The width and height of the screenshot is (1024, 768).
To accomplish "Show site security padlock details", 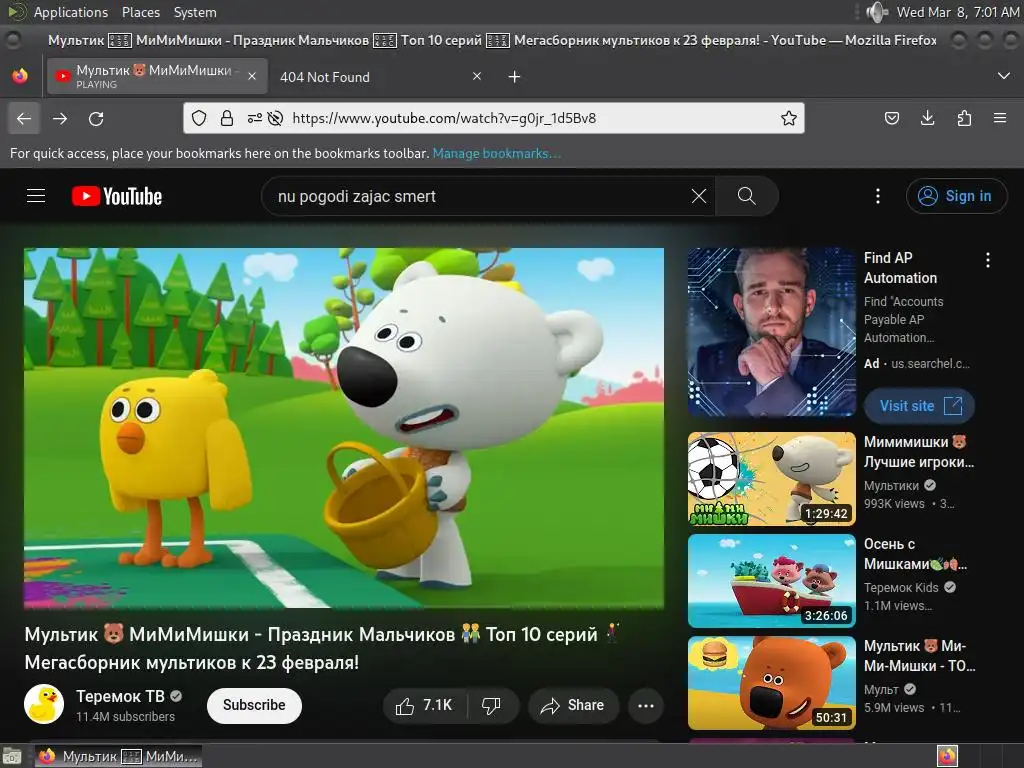I will (227, 118).
